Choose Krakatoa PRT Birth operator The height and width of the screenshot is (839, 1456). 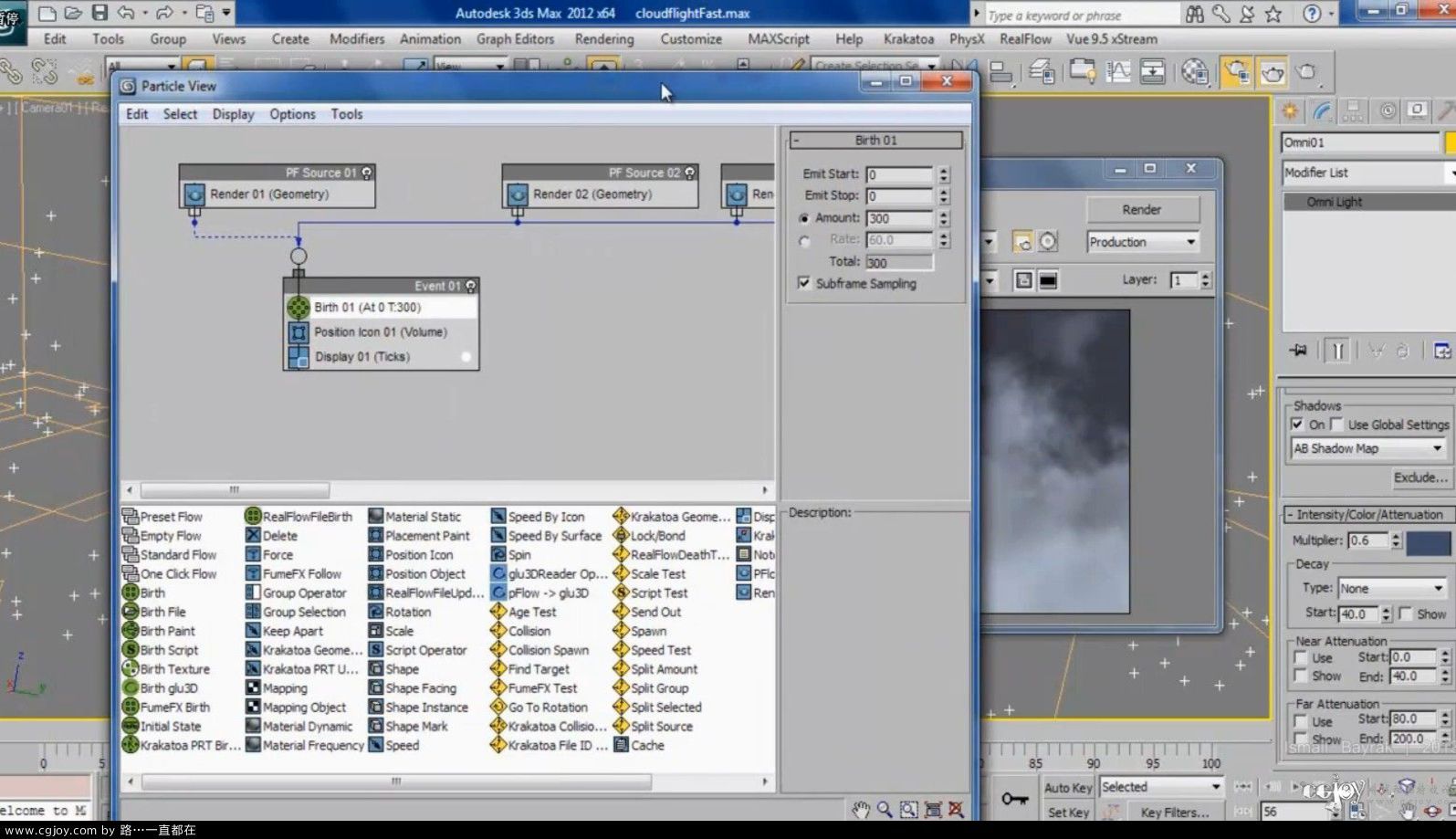coord(182,745)
